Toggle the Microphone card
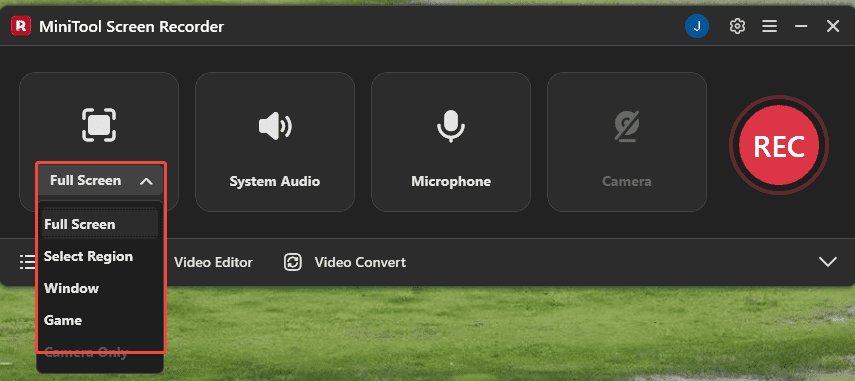 (451, 142)
